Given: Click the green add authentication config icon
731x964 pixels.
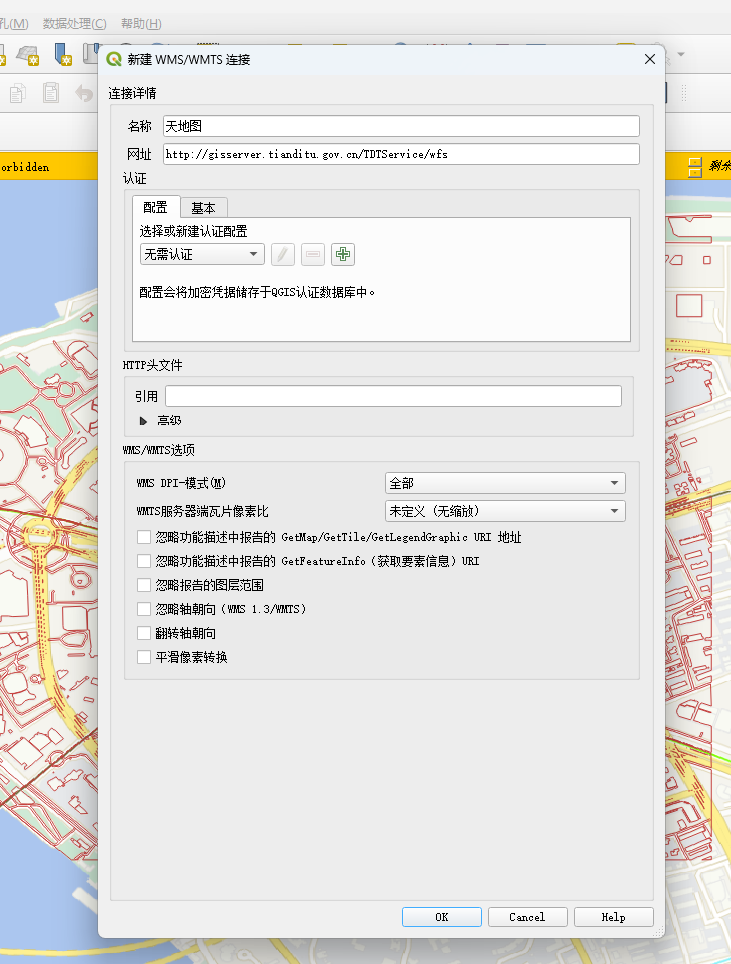Looking at the screenshot, I should pyautogui.click(x=343, y=255).
